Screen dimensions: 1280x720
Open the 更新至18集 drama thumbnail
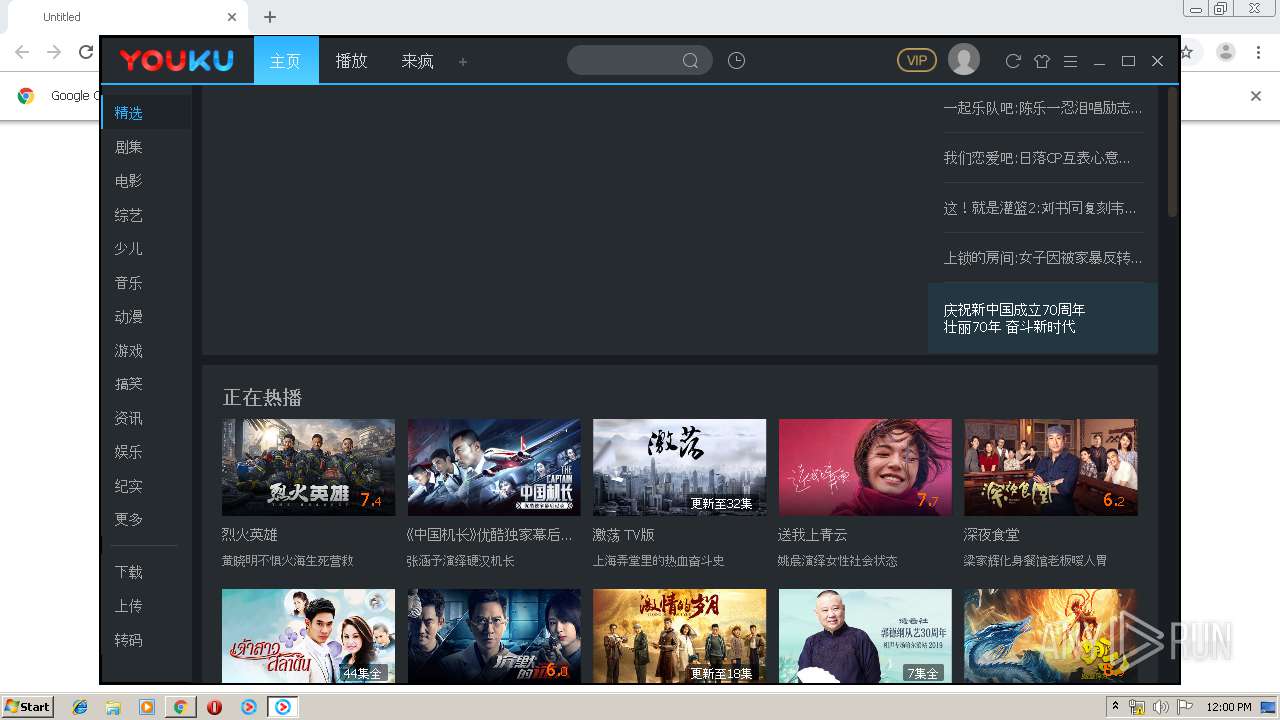(x=680, y=636)
